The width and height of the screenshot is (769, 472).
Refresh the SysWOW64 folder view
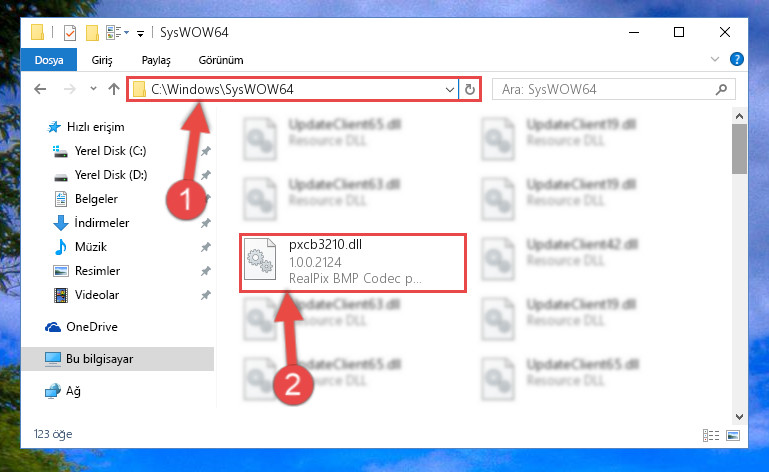pyautogui.click(x=470, y=89)
